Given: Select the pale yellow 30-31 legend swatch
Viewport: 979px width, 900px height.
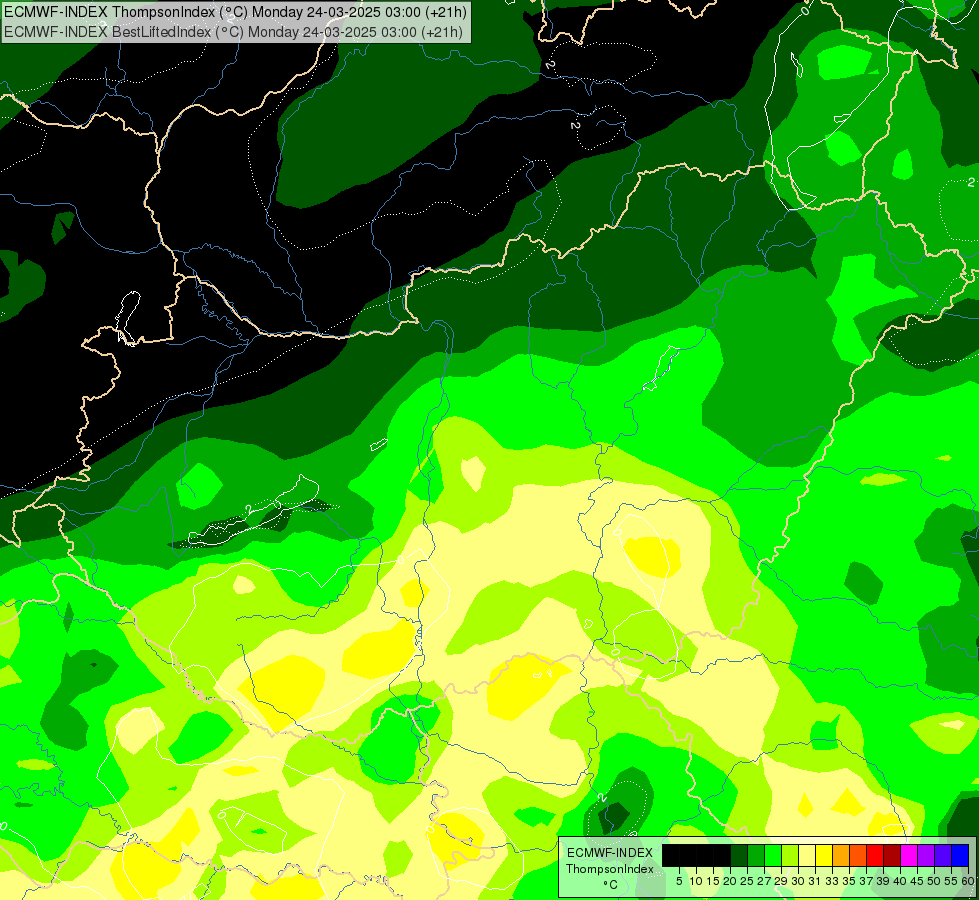Looking at the screenshot, I should (x=807, y=855).
